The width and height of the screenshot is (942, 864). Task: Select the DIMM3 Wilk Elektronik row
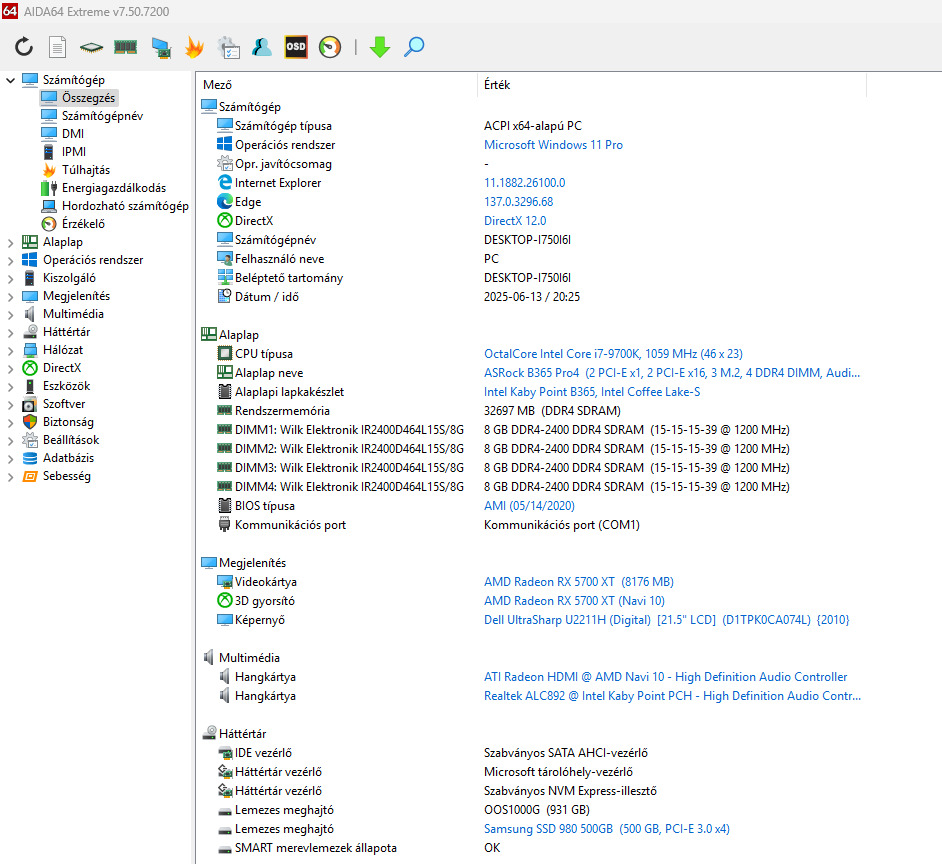coord(503,468)
